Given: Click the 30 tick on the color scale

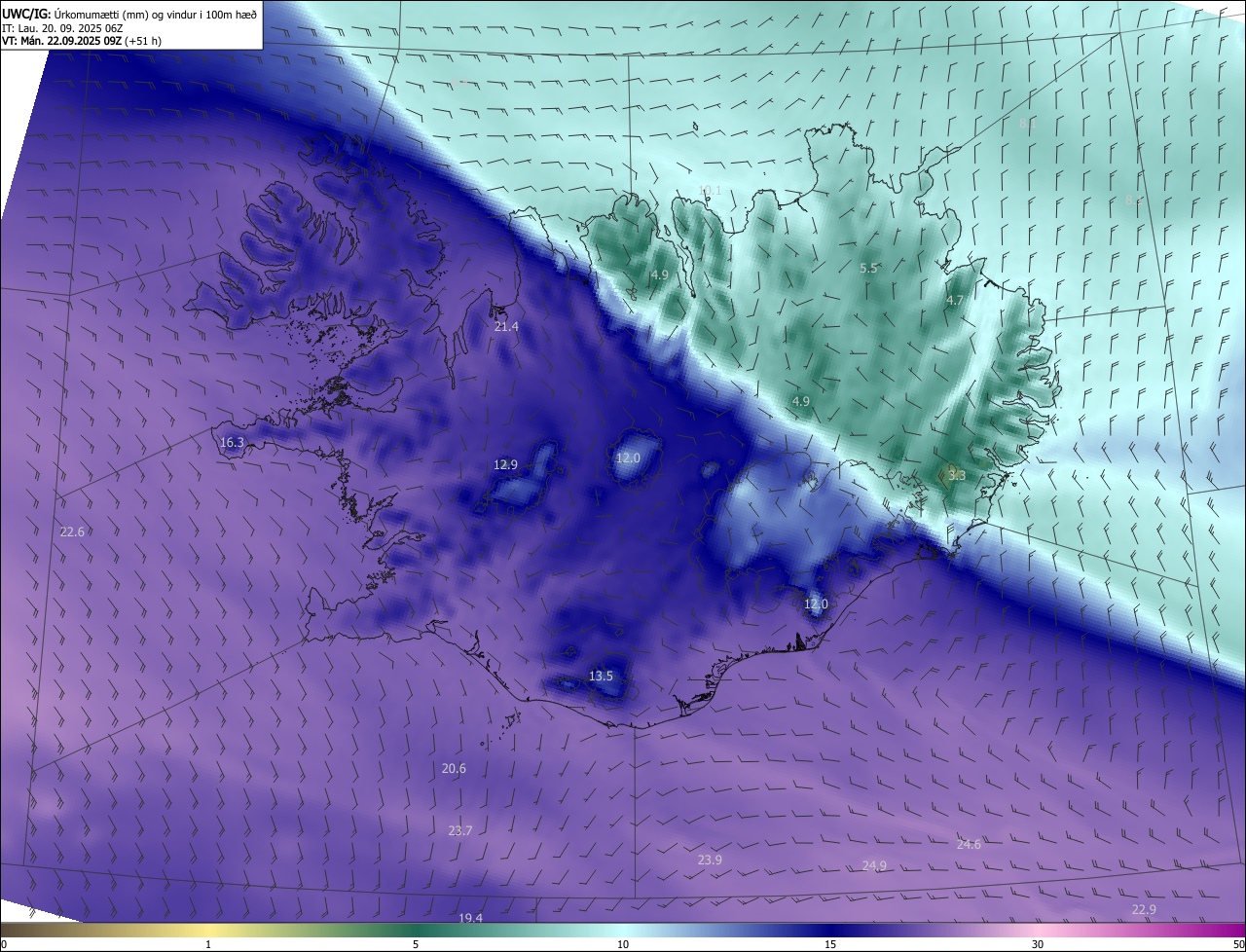Looking at the screenshot, I should point(1038,944).
